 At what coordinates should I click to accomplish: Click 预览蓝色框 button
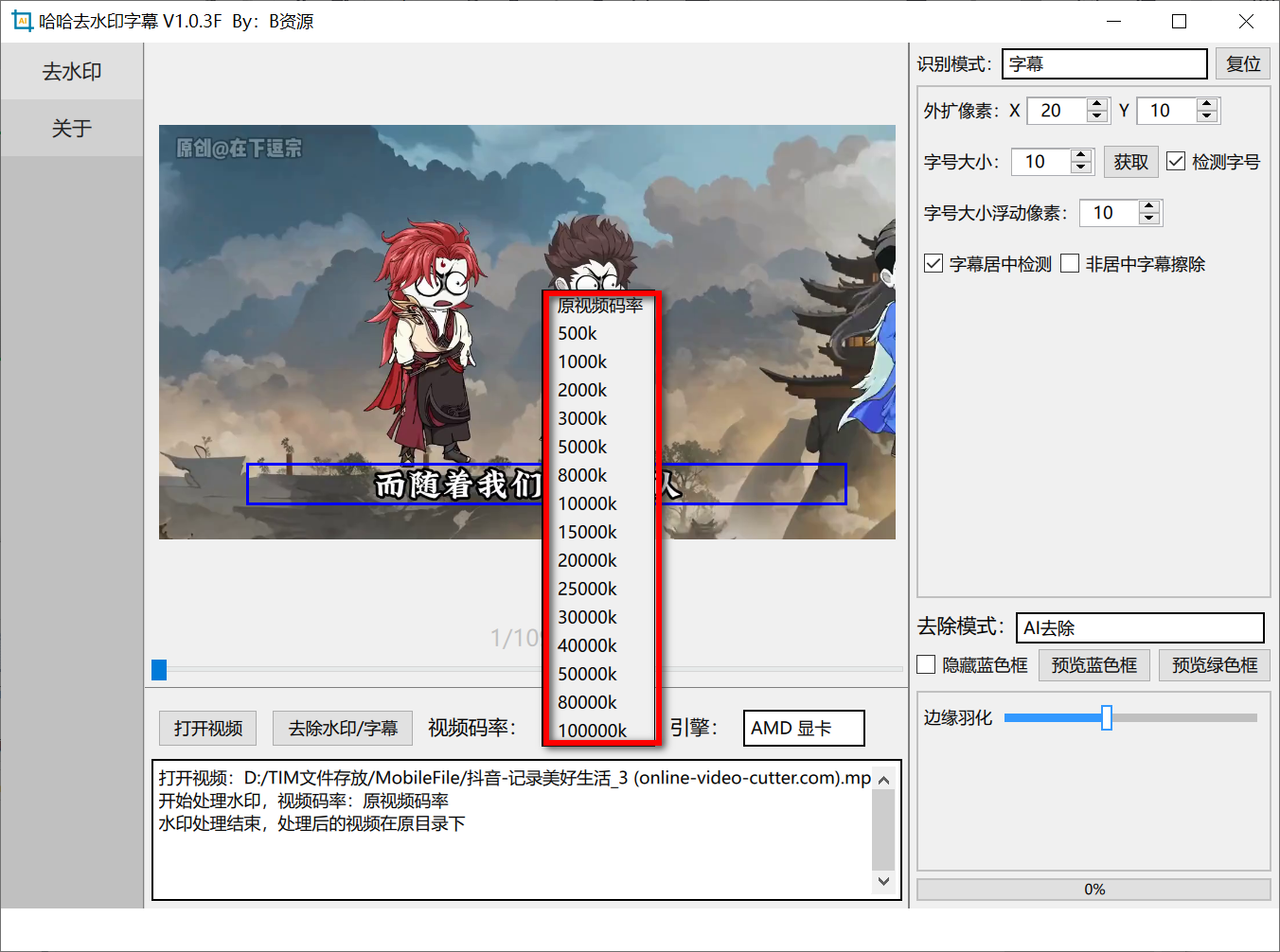1094,665
